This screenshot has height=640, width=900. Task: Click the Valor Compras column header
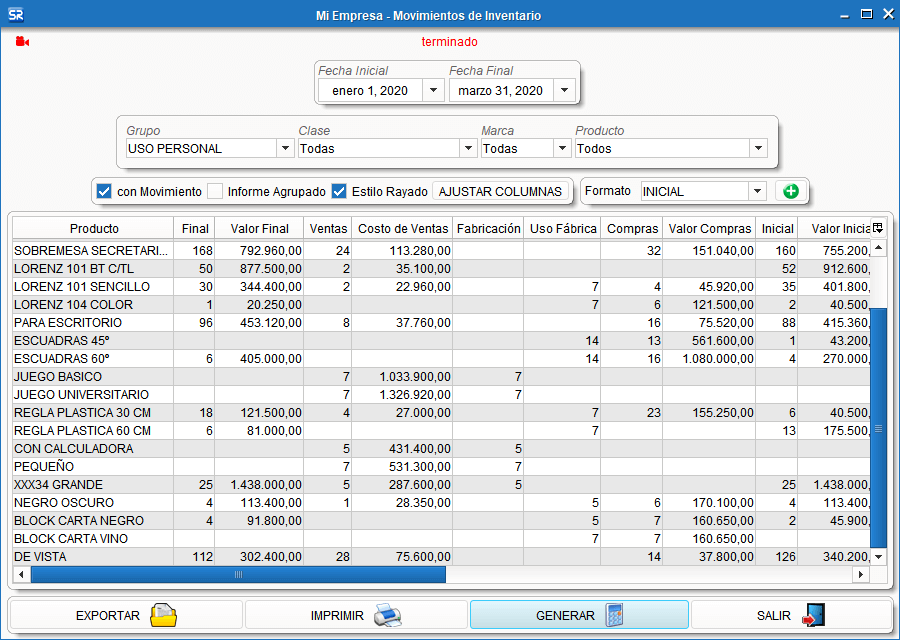click(x=709, y=228)
